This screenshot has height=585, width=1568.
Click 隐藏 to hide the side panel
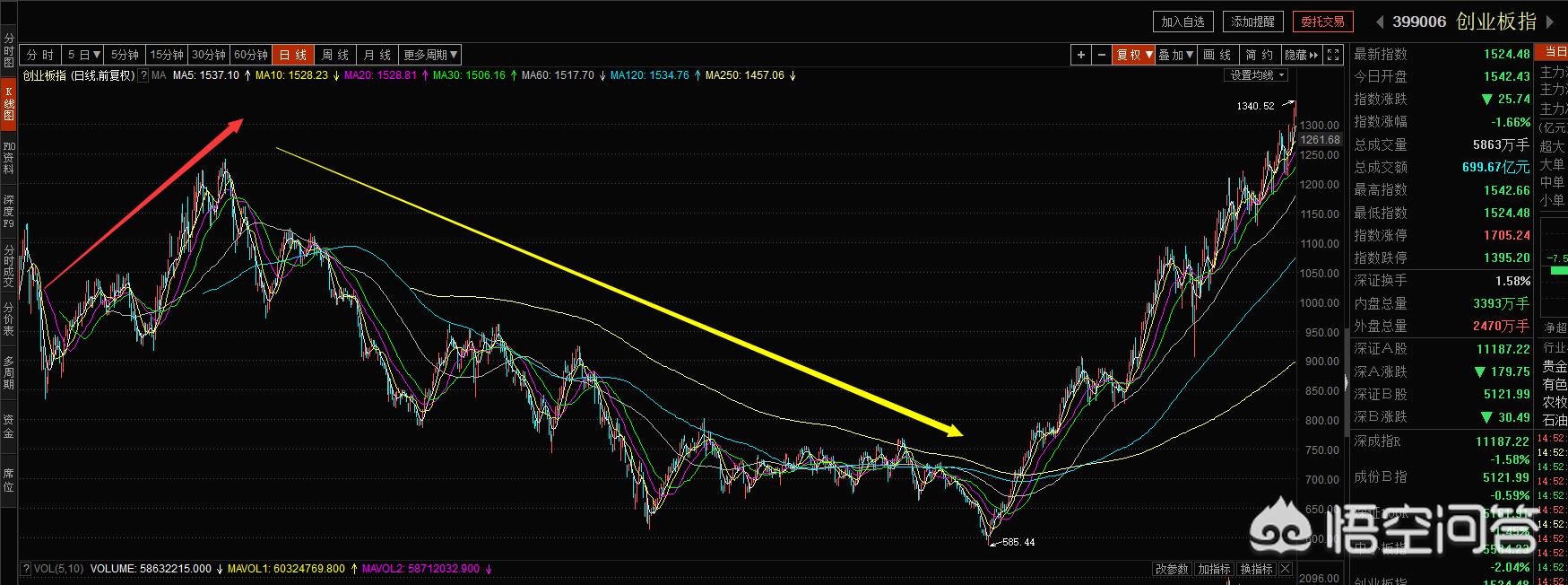pyautogui.click(x=1302, y=55)
